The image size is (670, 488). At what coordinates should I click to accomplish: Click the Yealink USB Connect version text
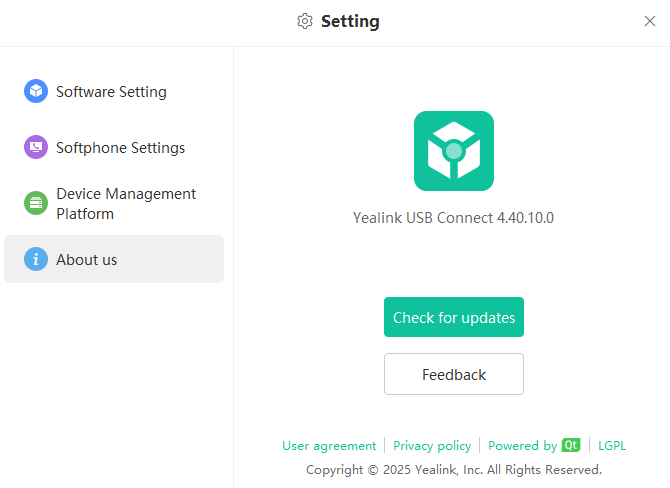pyautogui.click(x=453, y=218)
